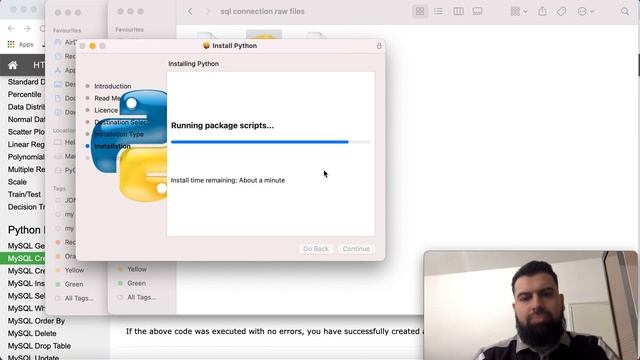Click the browser forward arrow

pyautogui.click(x=27, y=29)
